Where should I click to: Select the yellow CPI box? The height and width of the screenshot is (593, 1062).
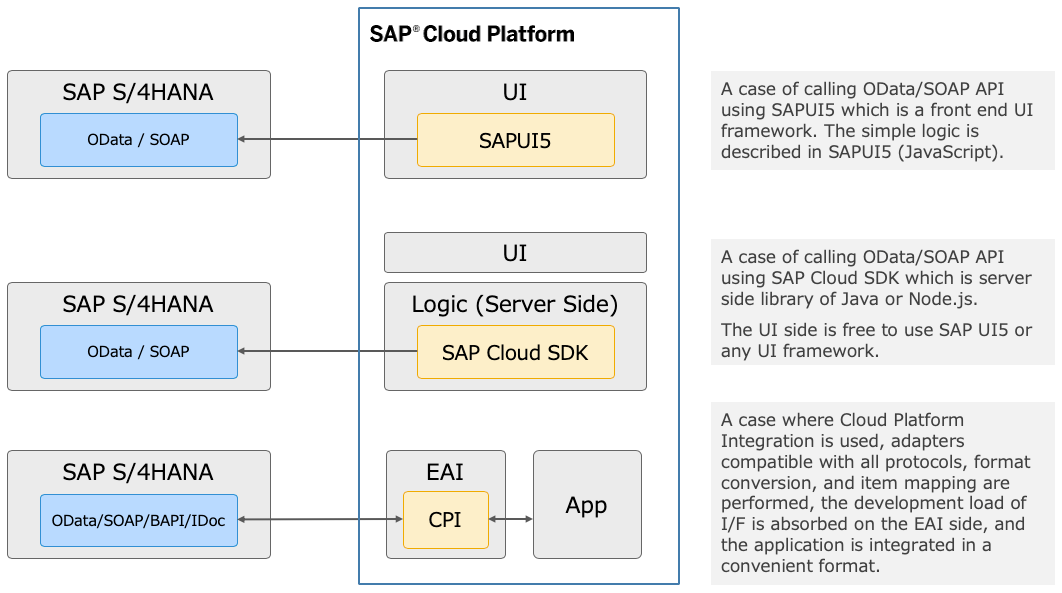click(x=446, y=519)
